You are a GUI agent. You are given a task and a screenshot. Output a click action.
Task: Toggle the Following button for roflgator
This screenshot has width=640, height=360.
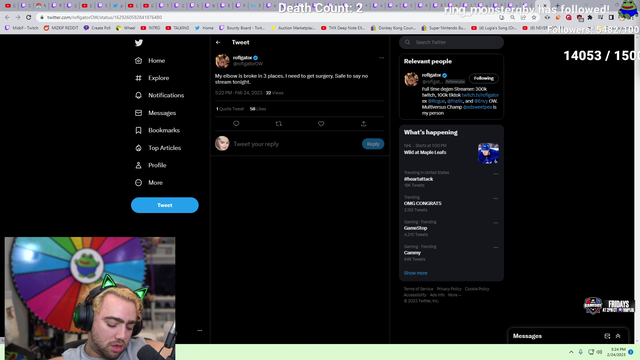(484, 78)
